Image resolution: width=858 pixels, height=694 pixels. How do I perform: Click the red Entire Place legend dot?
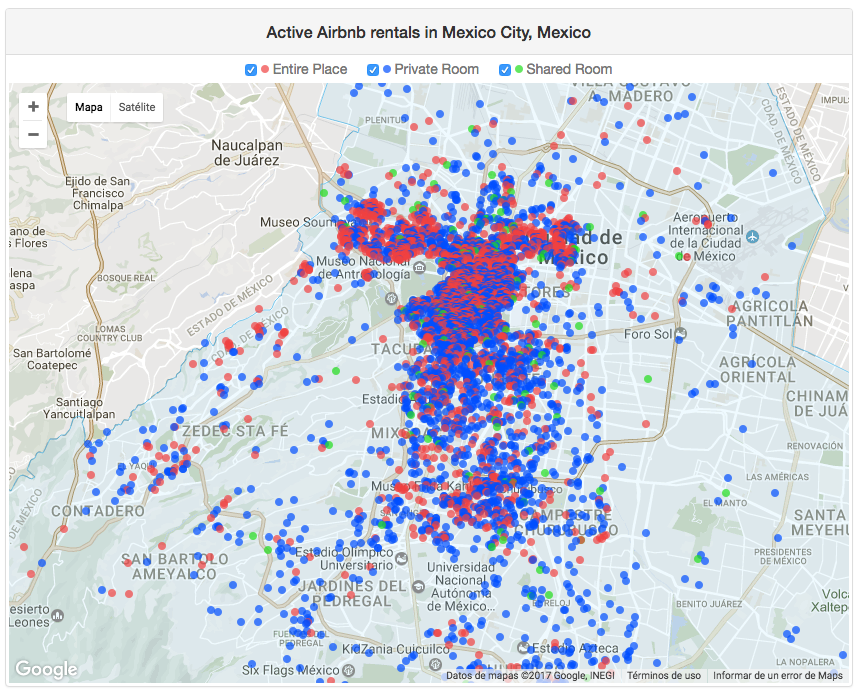(x=265, y=70)
